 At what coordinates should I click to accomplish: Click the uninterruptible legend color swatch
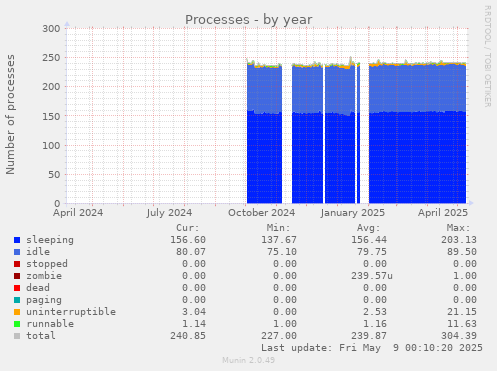pyautogui.click(x=17, y=312)
